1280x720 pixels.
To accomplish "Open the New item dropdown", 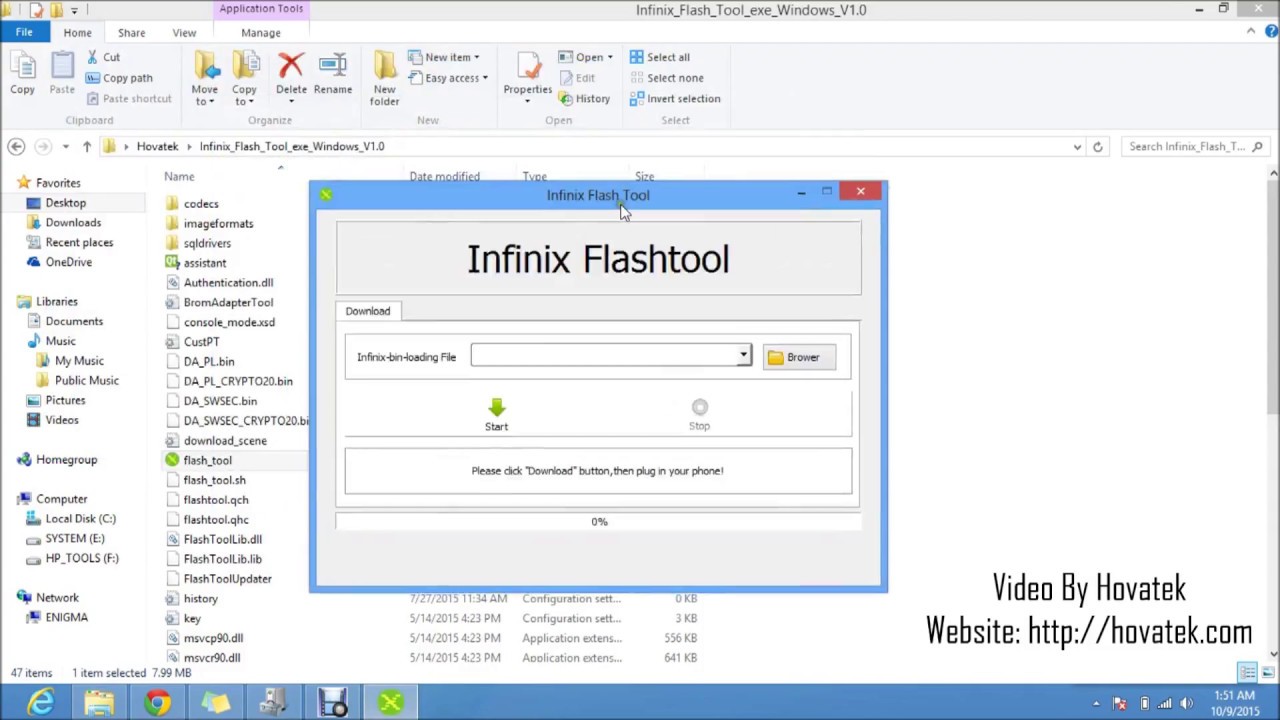I will 444,57.
